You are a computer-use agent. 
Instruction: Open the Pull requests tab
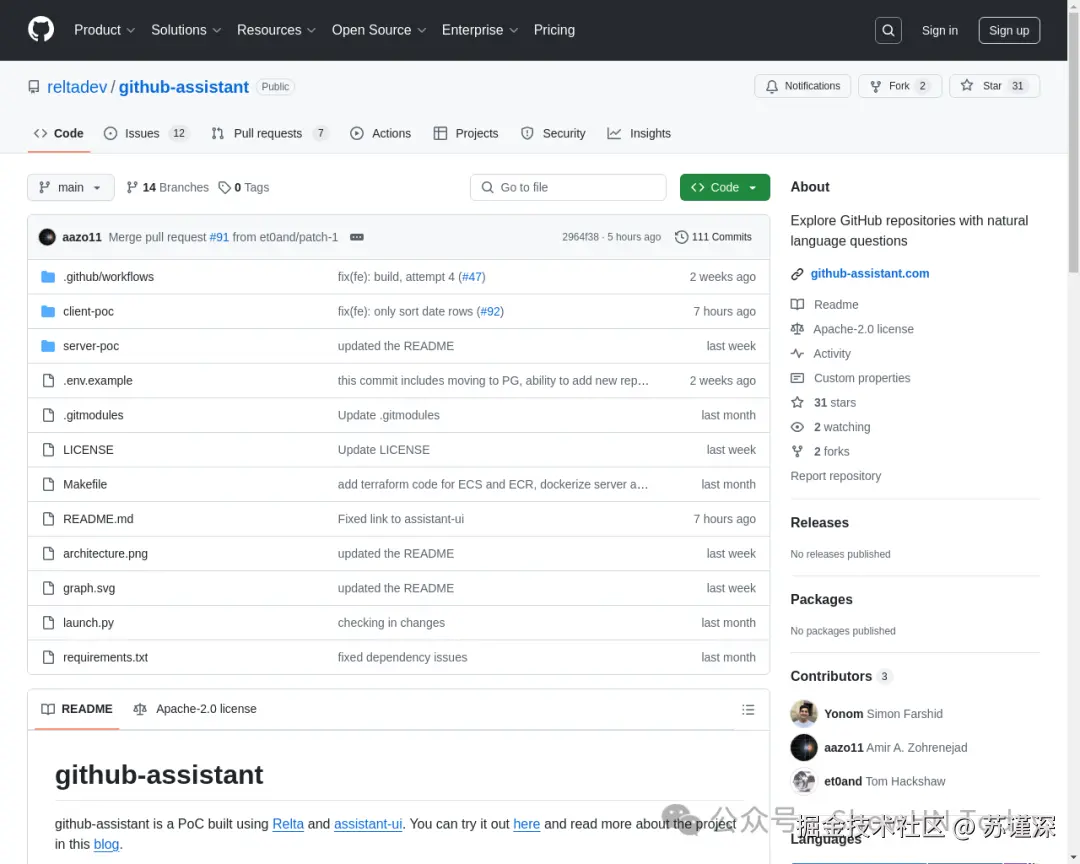click(269, 134)
